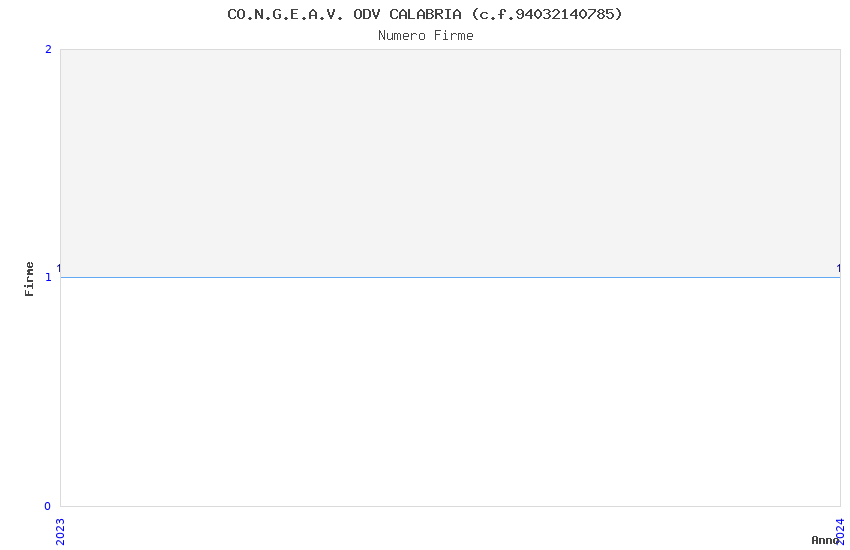The width and height of the screenshot is (850, 550).
Task: Click the word ODV in the title
Action: [x=366, y=14]
